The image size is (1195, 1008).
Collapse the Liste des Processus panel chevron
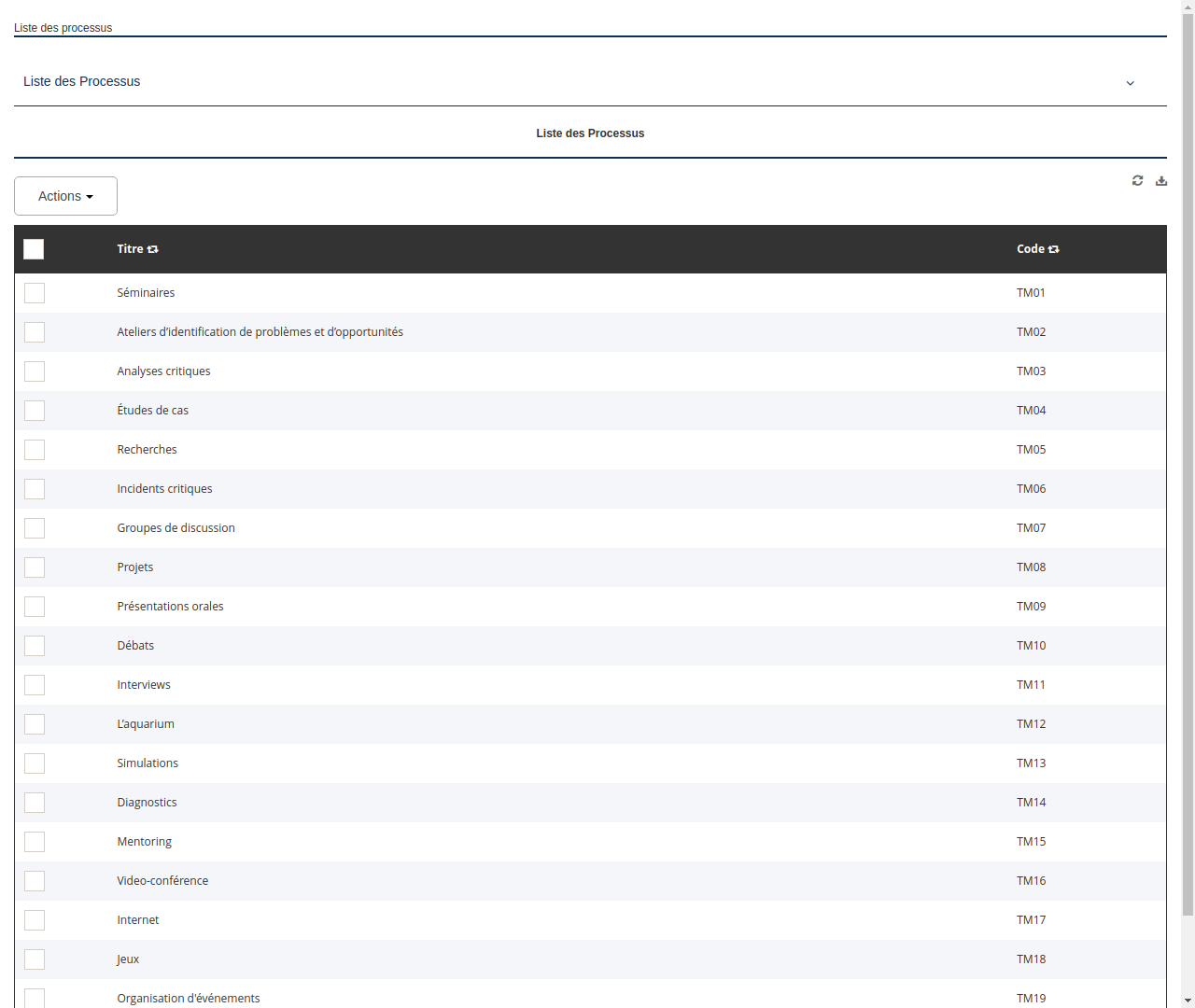point(1130,83)
